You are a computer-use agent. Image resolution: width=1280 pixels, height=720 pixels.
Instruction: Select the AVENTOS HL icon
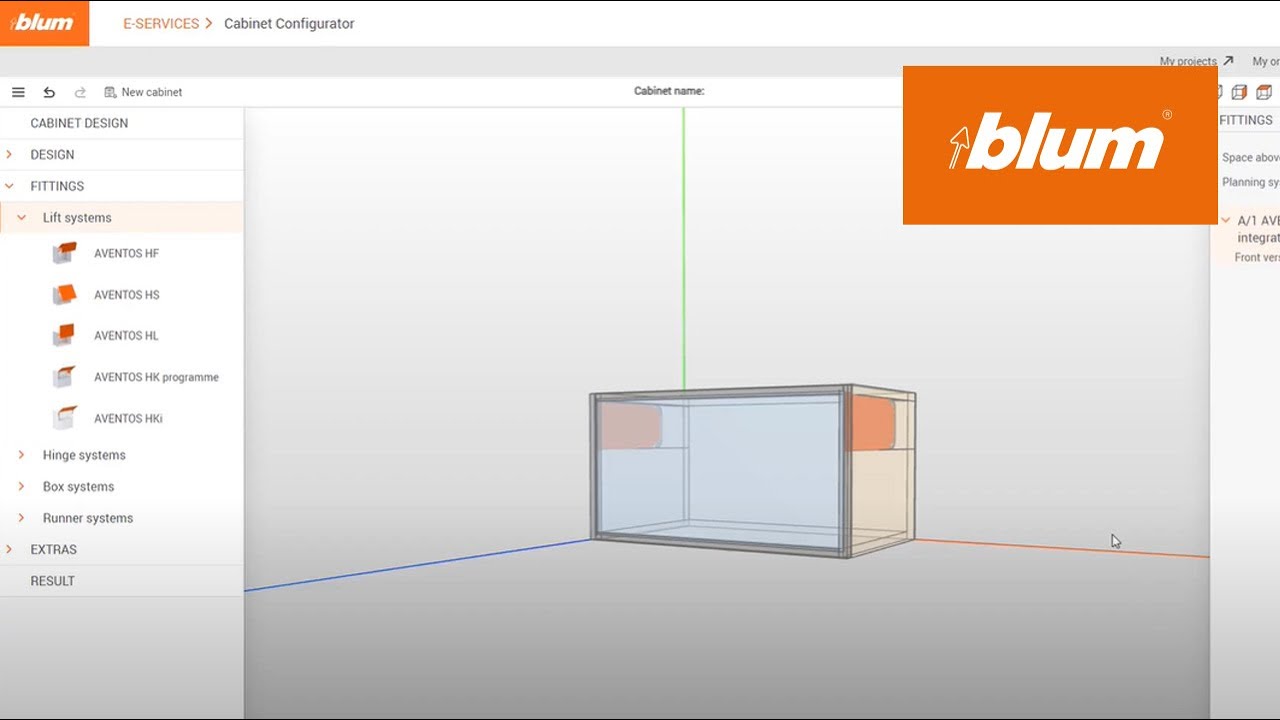[x=64, y=335]
